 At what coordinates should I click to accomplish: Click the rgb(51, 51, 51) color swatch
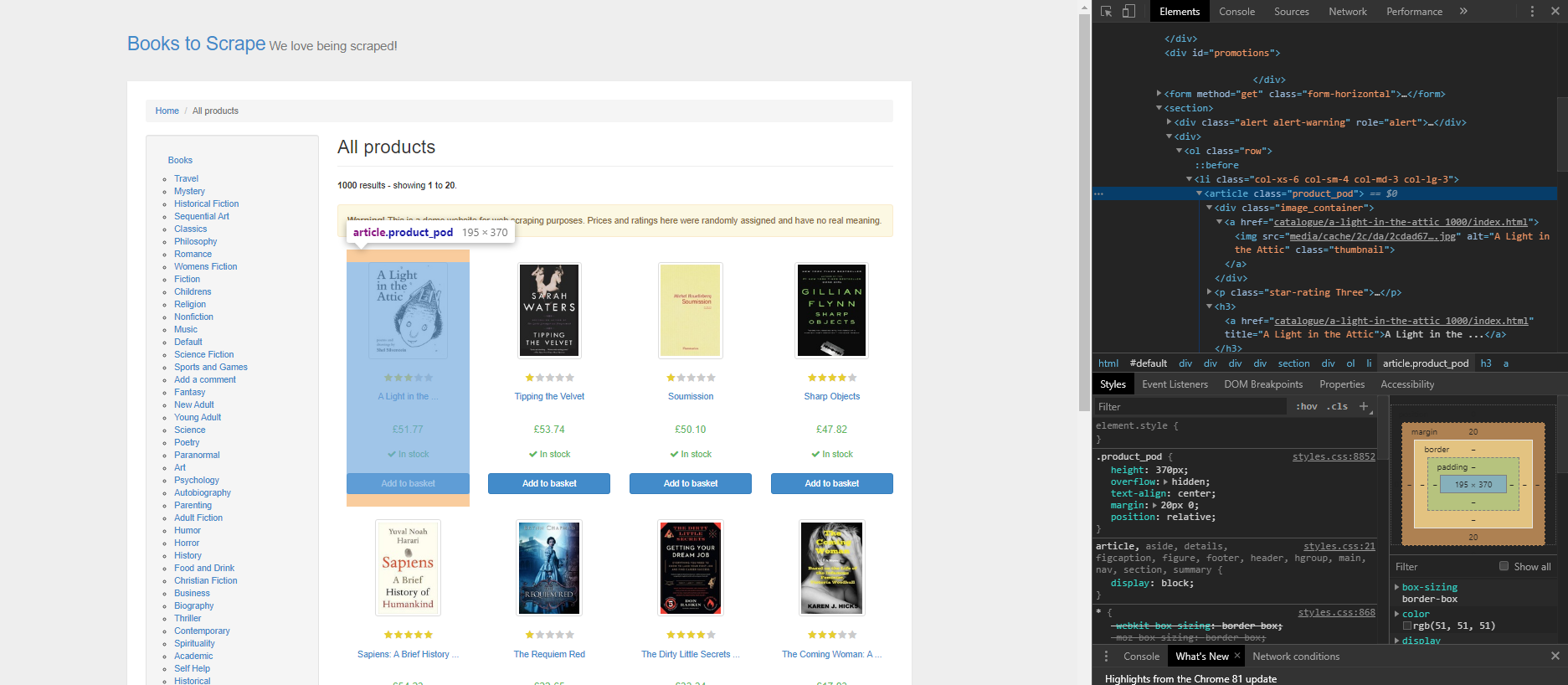(x=1407, y=626)
